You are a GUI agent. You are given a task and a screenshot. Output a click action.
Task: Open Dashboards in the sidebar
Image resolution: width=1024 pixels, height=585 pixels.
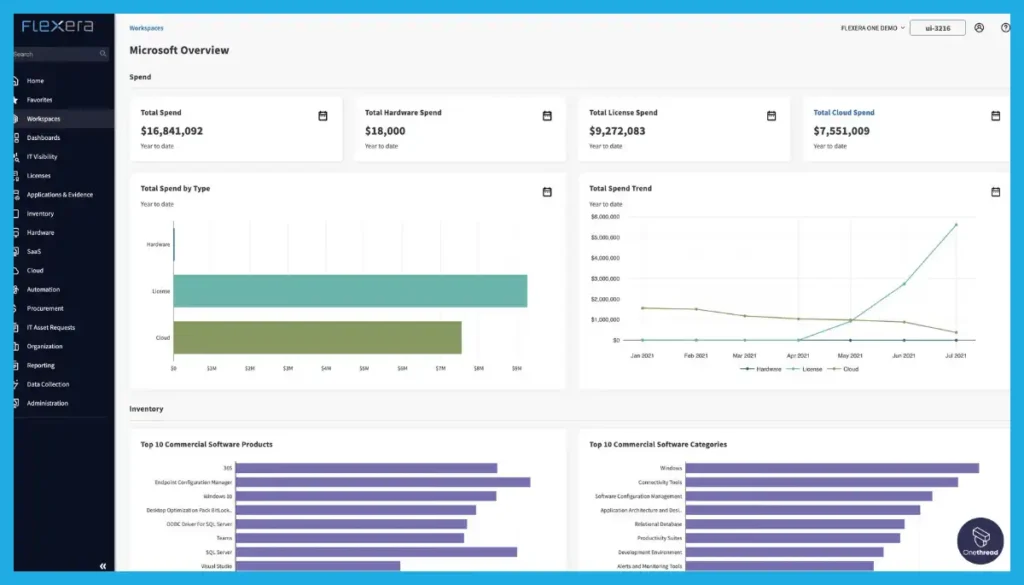click(43, 138)
